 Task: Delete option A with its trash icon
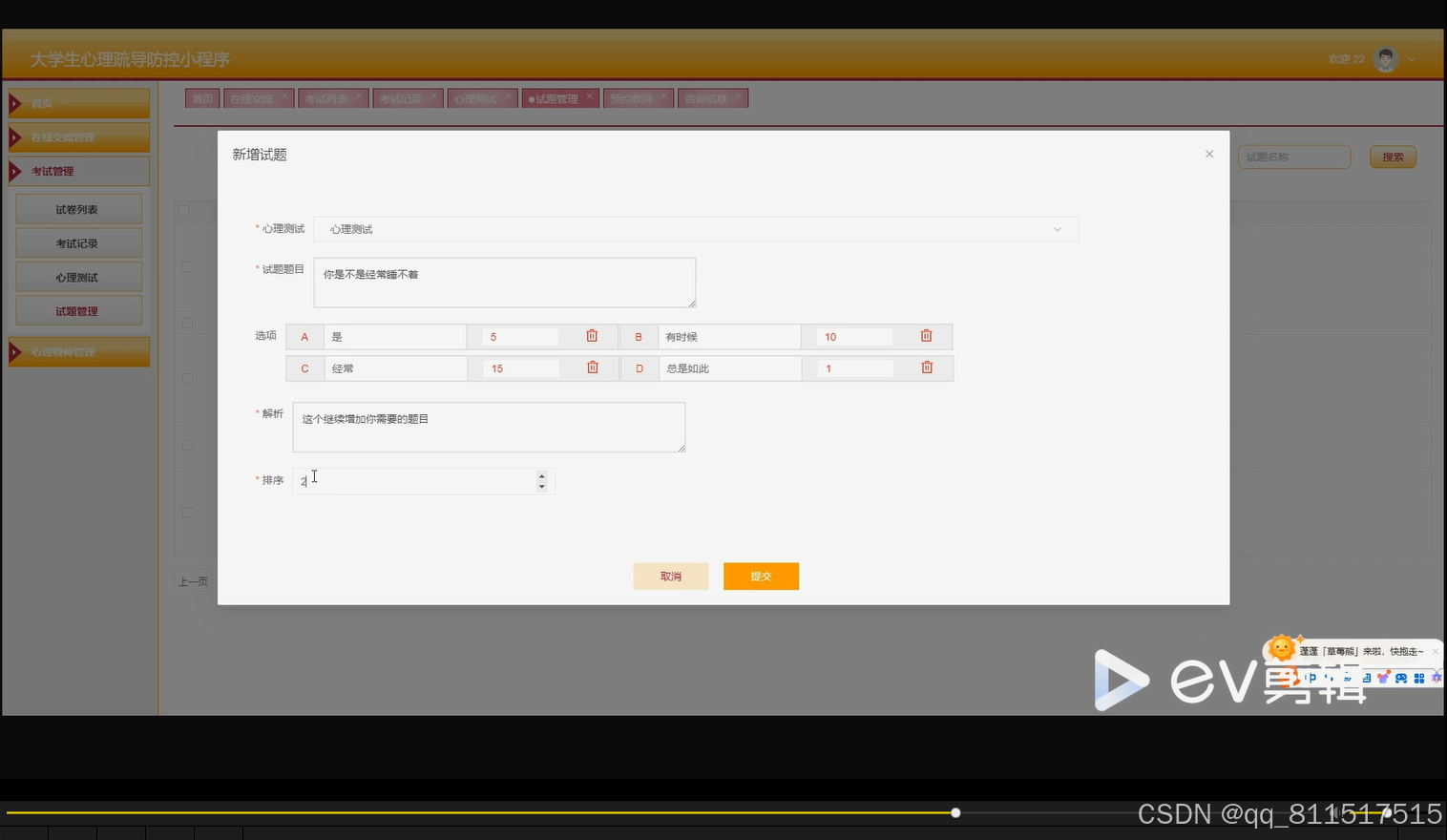click(x=592, y=336)
